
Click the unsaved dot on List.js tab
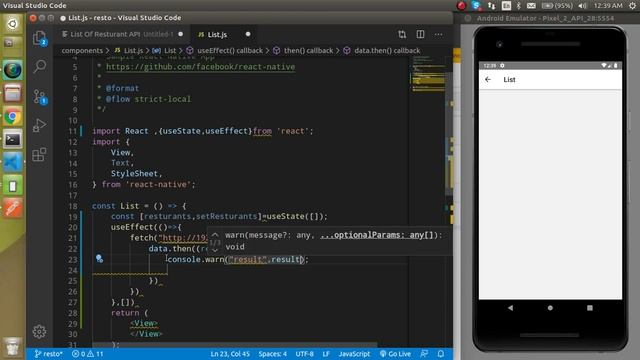pos(248,34)
